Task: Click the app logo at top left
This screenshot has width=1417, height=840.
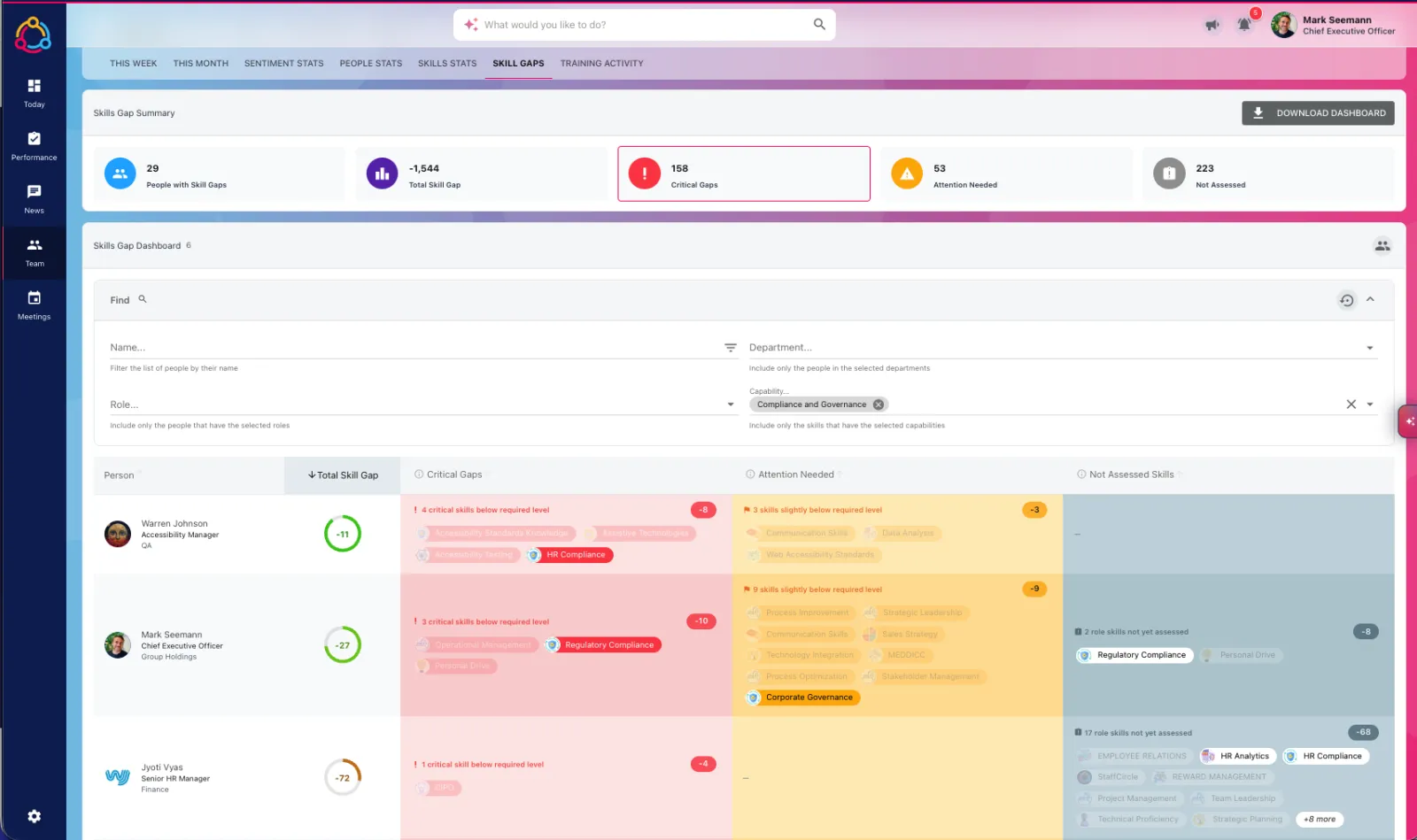Action: click(x=33, y=35)
